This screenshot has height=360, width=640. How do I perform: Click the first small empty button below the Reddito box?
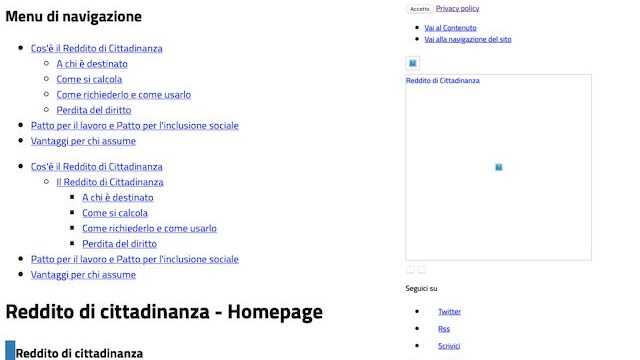click(x=410, y=269)
